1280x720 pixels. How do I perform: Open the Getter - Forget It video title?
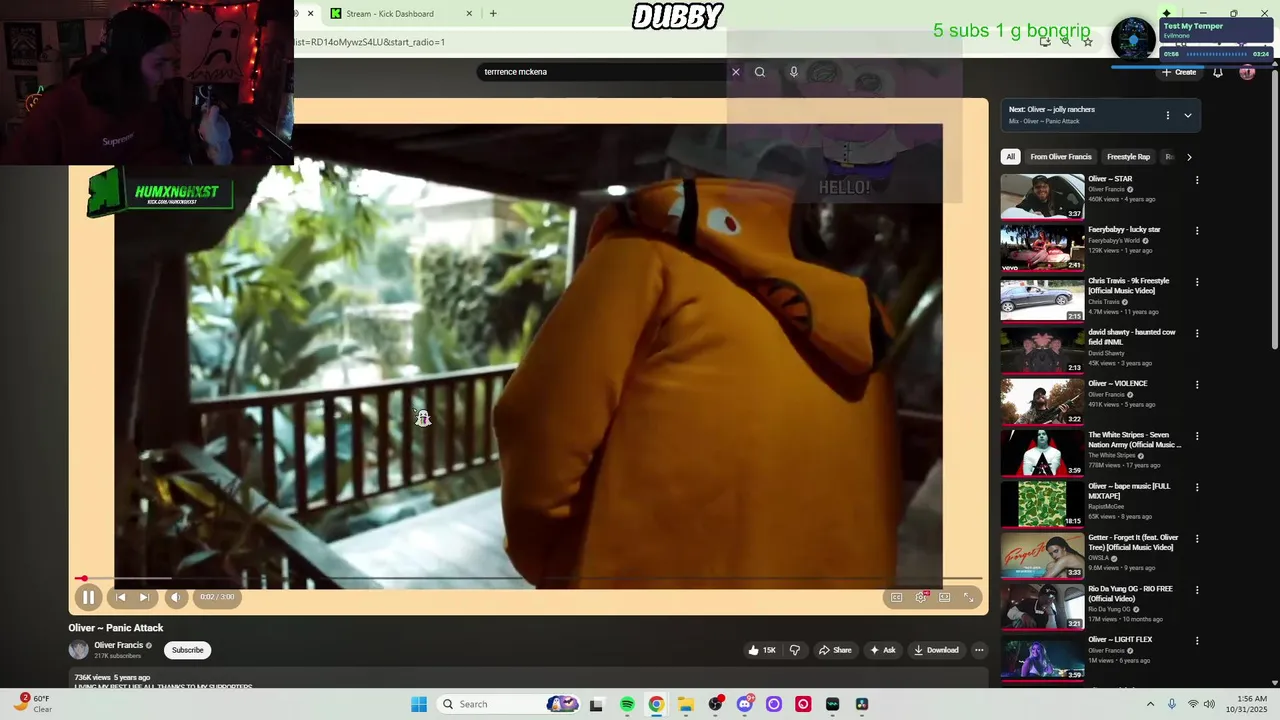pyautogui.click(x=1133, y=542)
